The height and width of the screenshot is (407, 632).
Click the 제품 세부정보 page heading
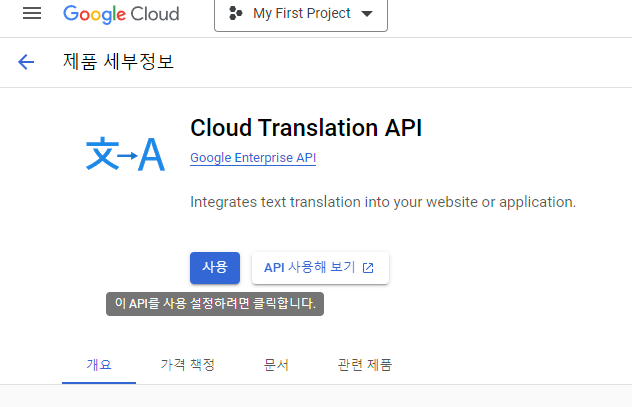[118, 62]
